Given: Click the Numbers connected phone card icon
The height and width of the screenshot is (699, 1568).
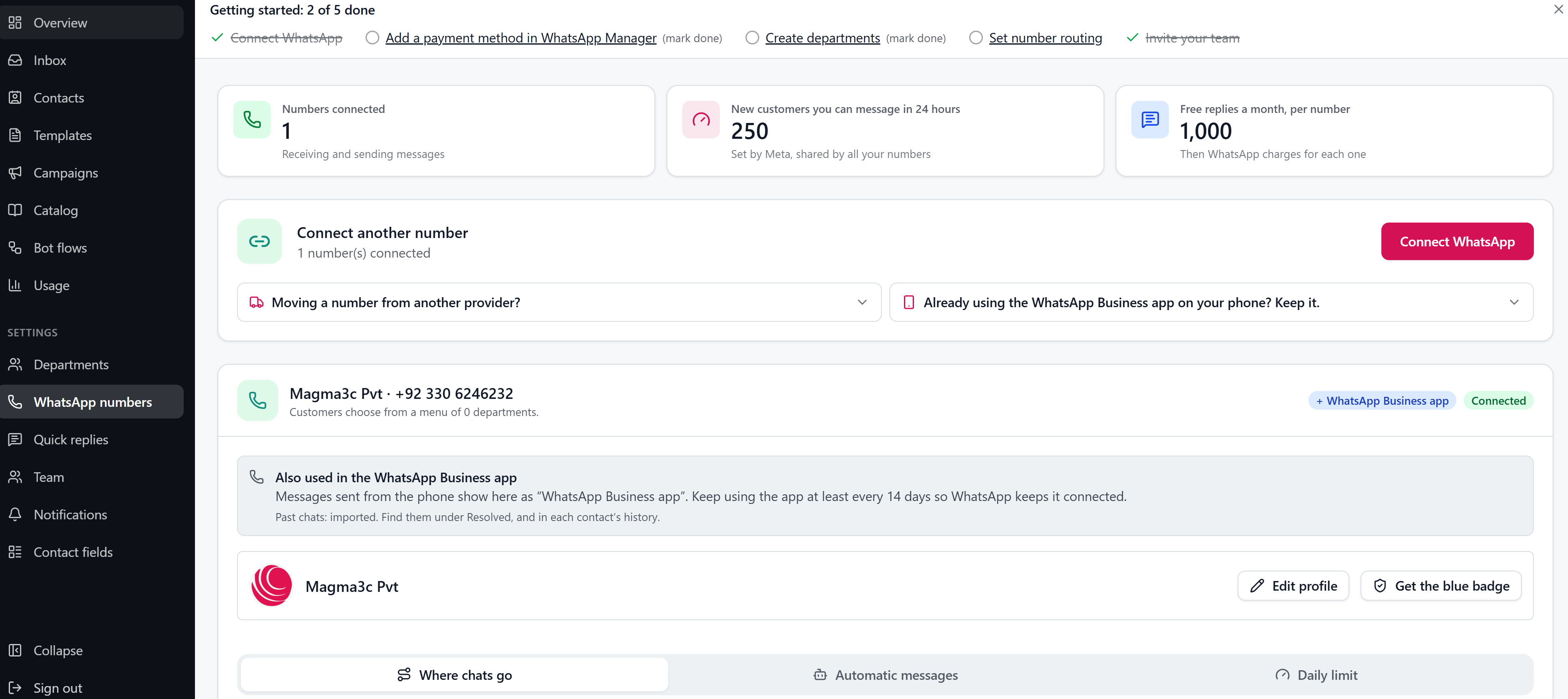Looking at the screenshot, I should [x=252, y=119].
